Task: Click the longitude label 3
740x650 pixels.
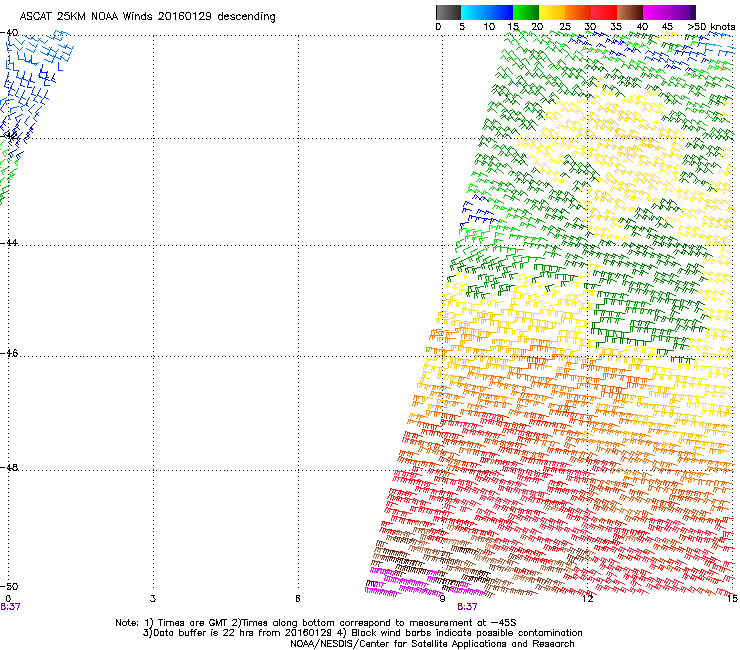Action: pos(153,599)
